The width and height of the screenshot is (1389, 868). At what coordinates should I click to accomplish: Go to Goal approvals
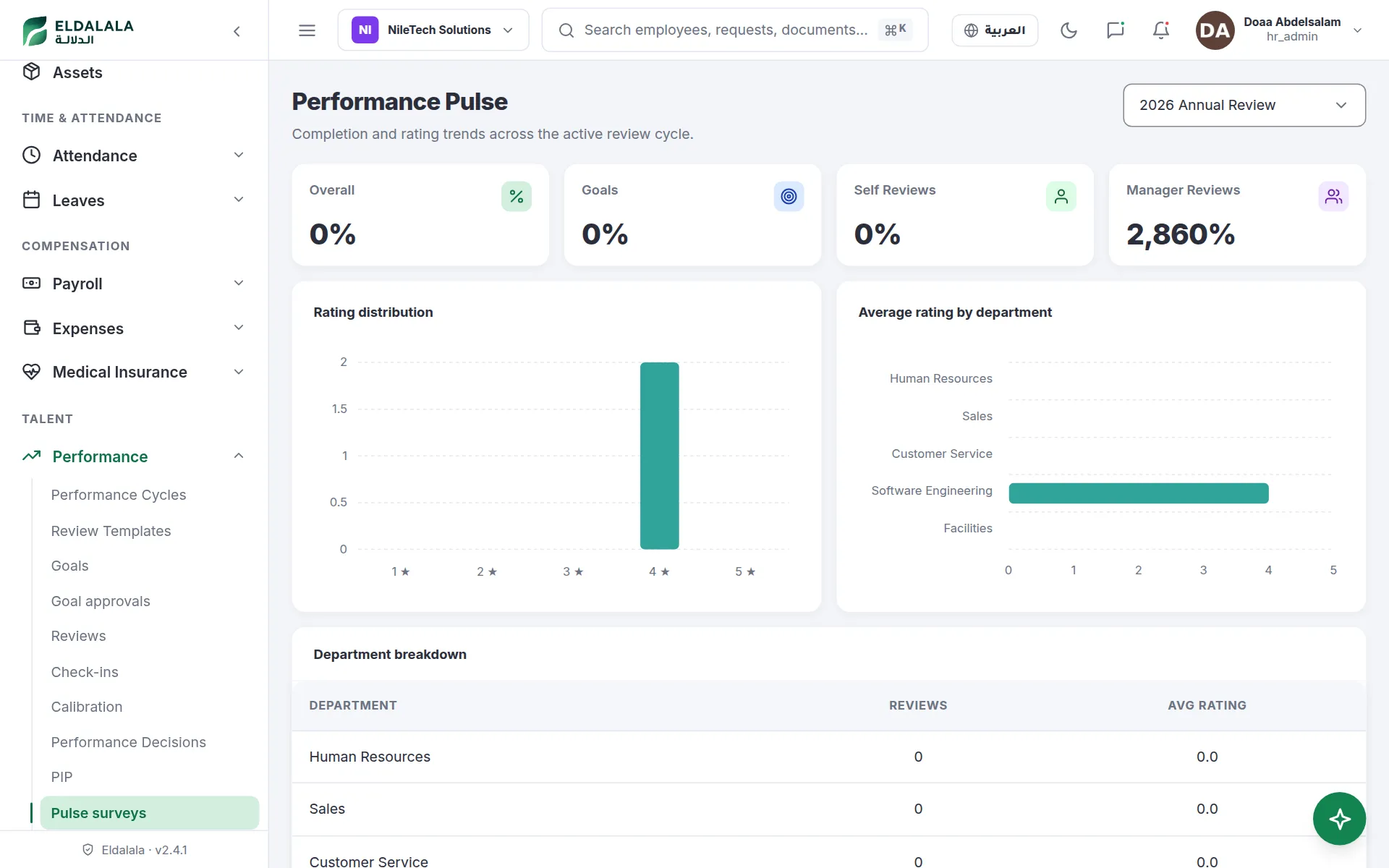click(x=101, y=601)
